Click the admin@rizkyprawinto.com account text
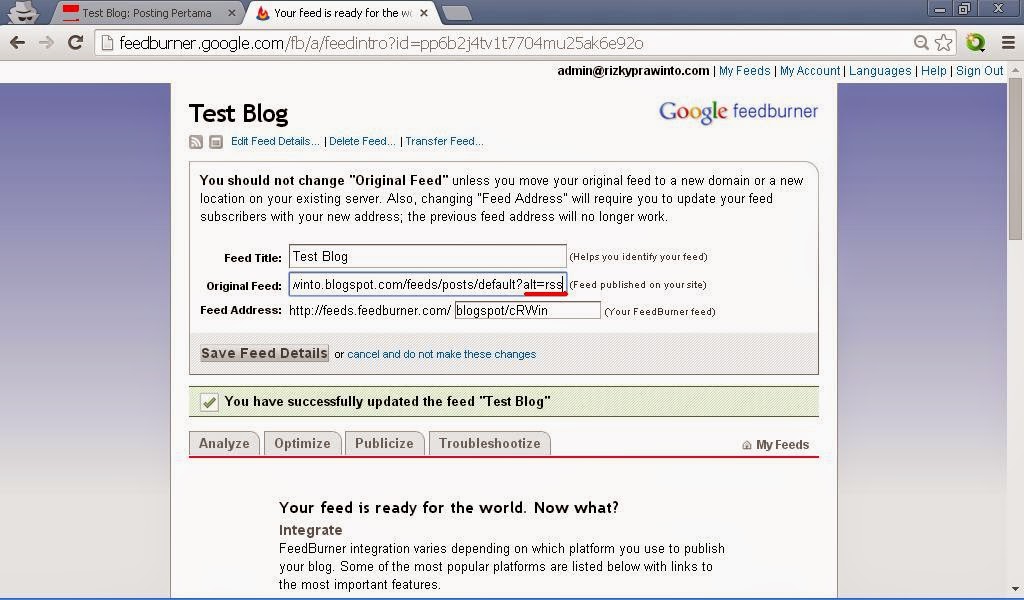1024x600 pixels. [x=633, y=71]
